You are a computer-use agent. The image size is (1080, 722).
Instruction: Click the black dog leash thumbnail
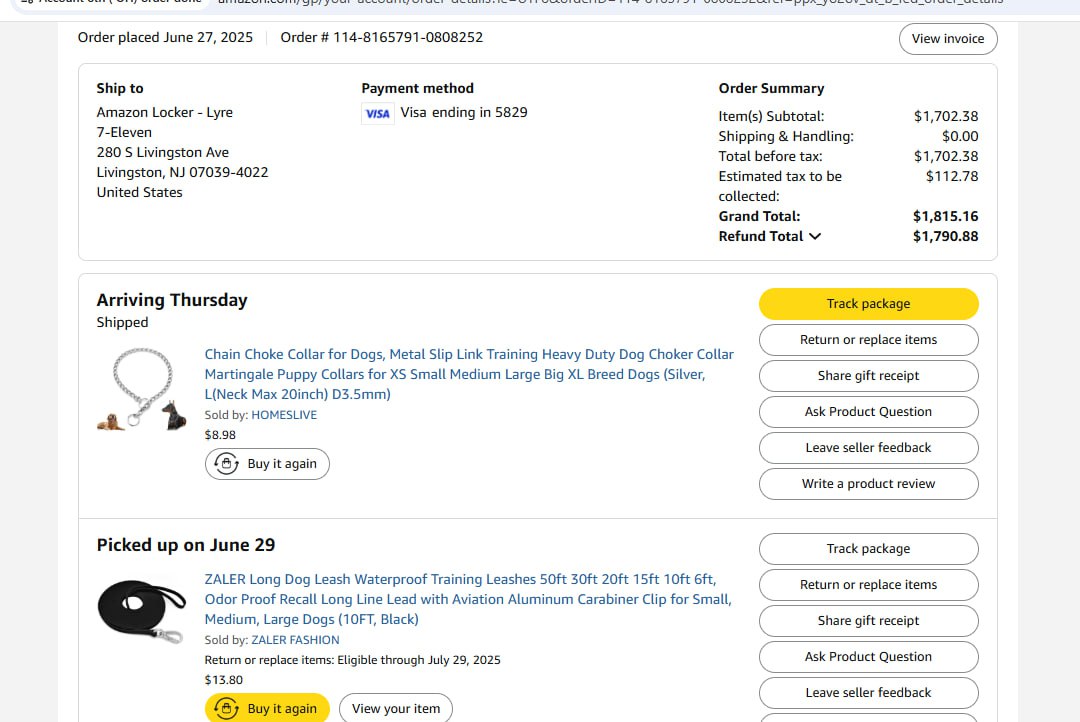142,610
